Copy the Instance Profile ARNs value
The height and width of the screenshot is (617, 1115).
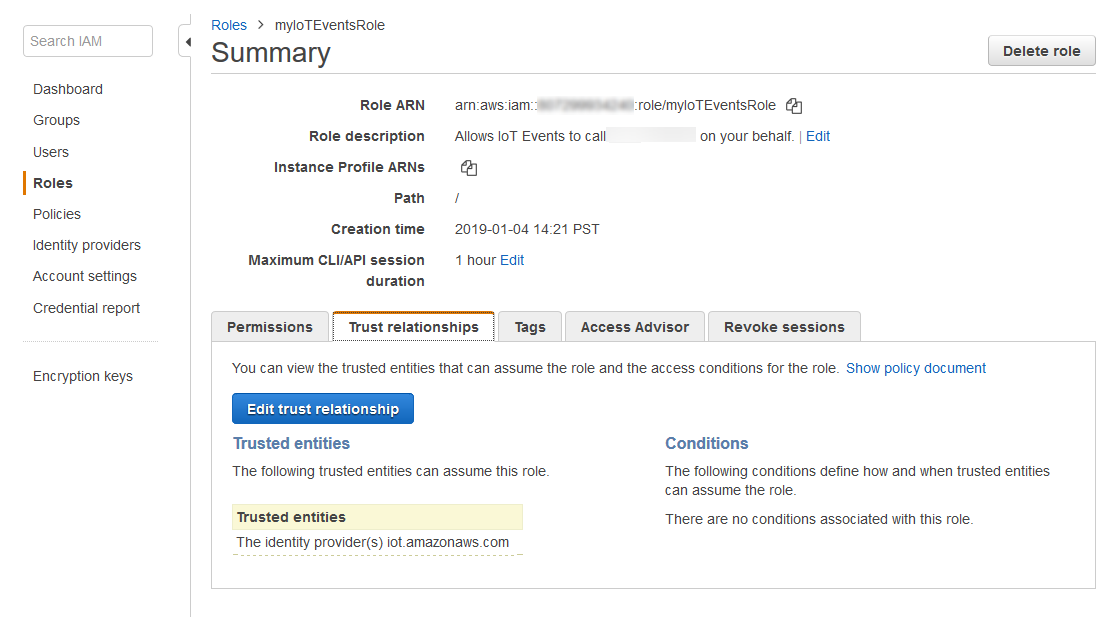[x=468, y=167]
